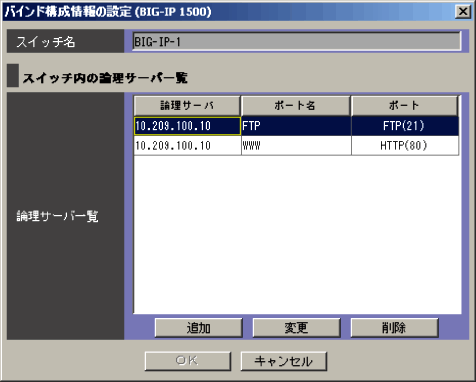Click the WWW port name cell
Image resolution: width=476 pixels, height=382 pixels.
[296, 145]
